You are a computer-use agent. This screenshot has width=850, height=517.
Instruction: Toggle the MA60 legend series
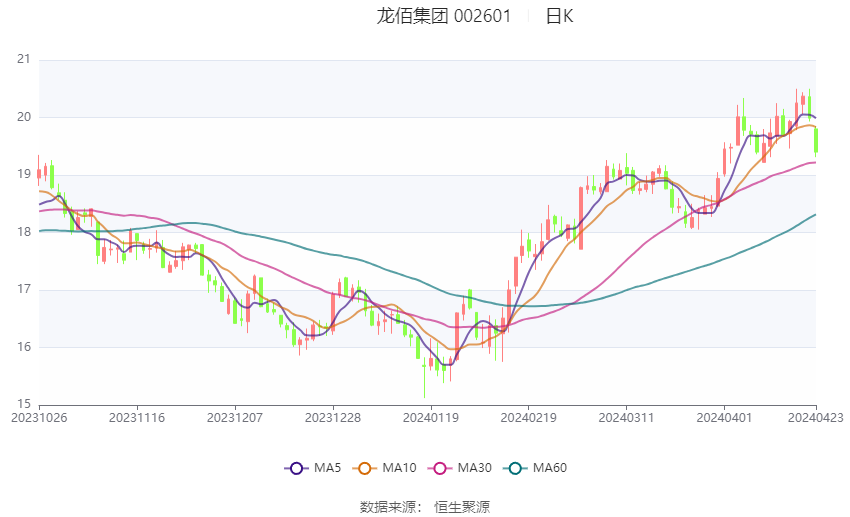[535, 468]
